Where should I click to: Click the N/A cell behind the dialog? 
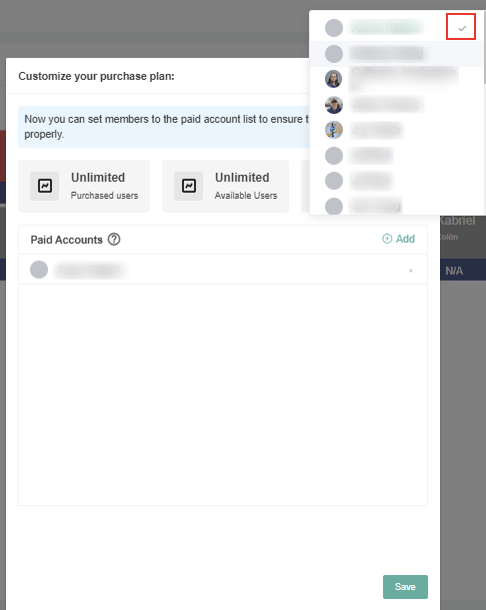pyautogui.click(x=454, y=271)
